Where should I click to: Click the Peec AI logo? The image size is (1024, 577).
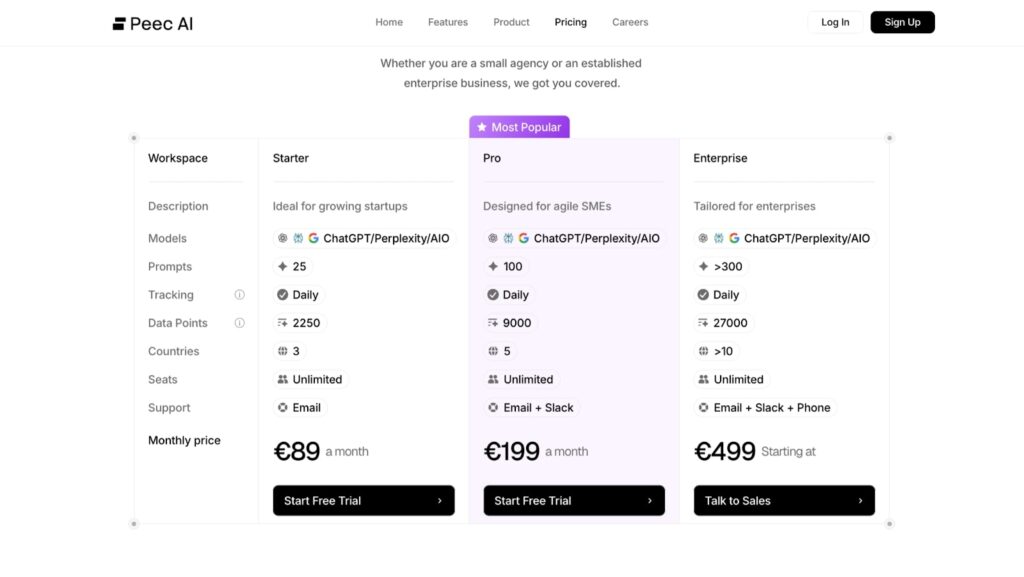click(151, 22)
